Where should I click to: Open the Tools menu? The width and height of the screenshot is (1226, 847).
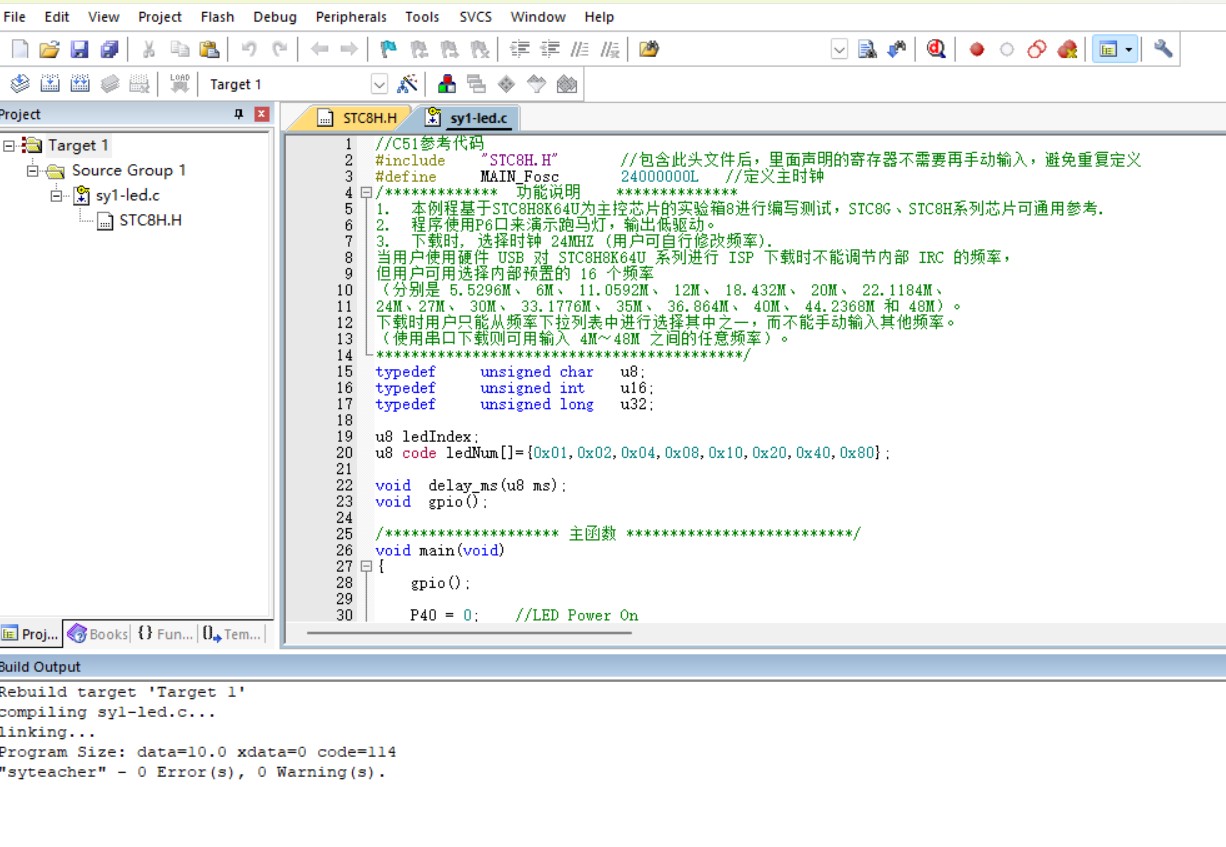(x=422, y=16)
